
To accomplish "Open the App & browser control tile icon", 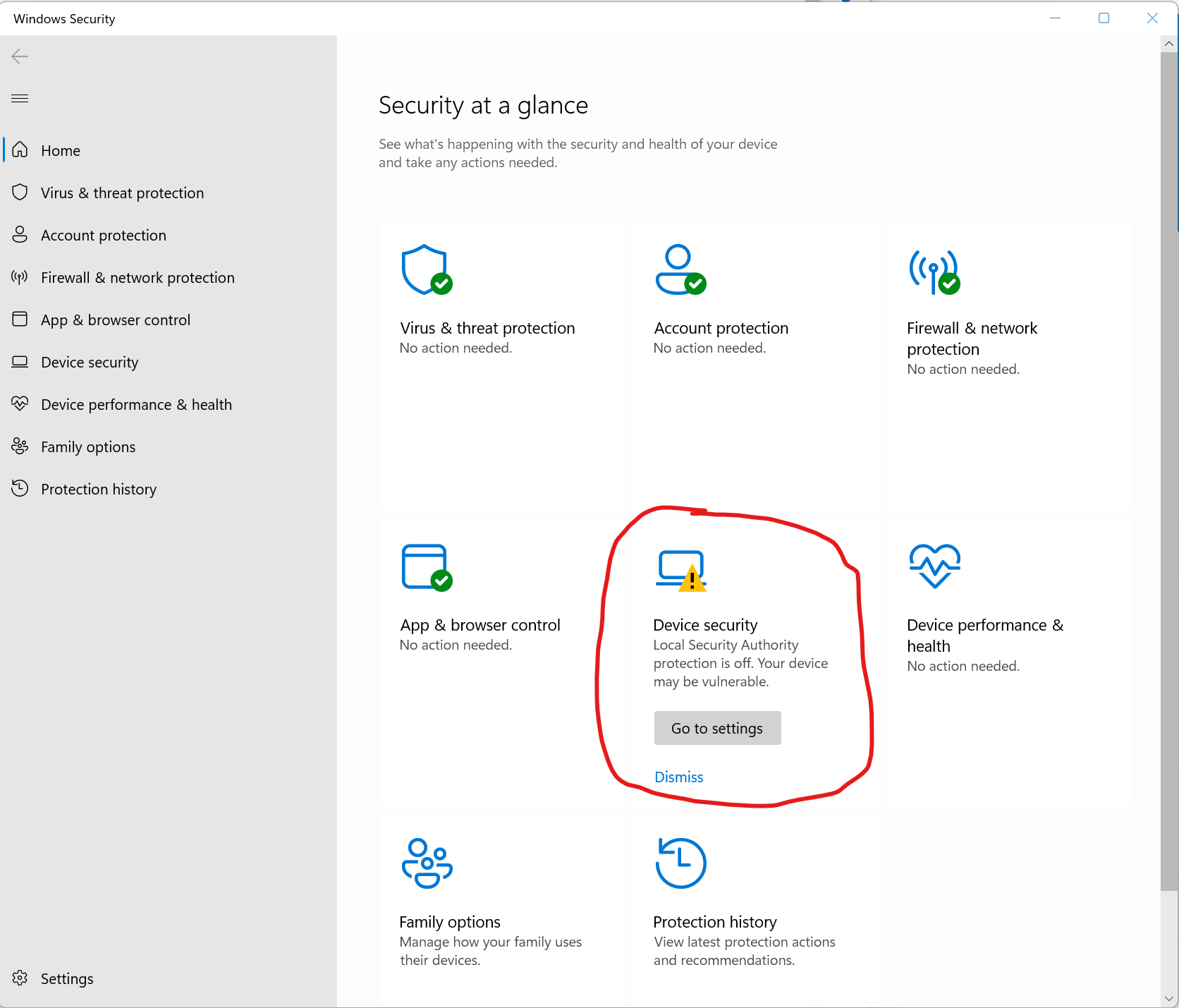I will click(x=427, y=567).
